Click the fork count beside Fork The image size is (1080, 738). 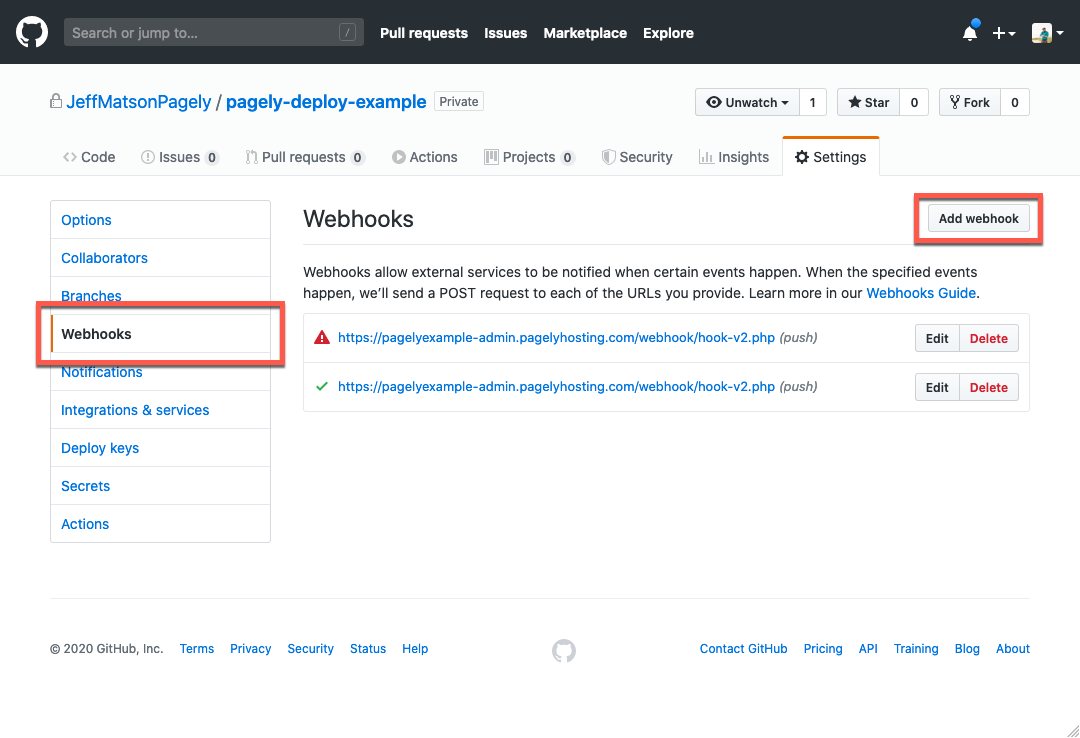pos(1015,102)
